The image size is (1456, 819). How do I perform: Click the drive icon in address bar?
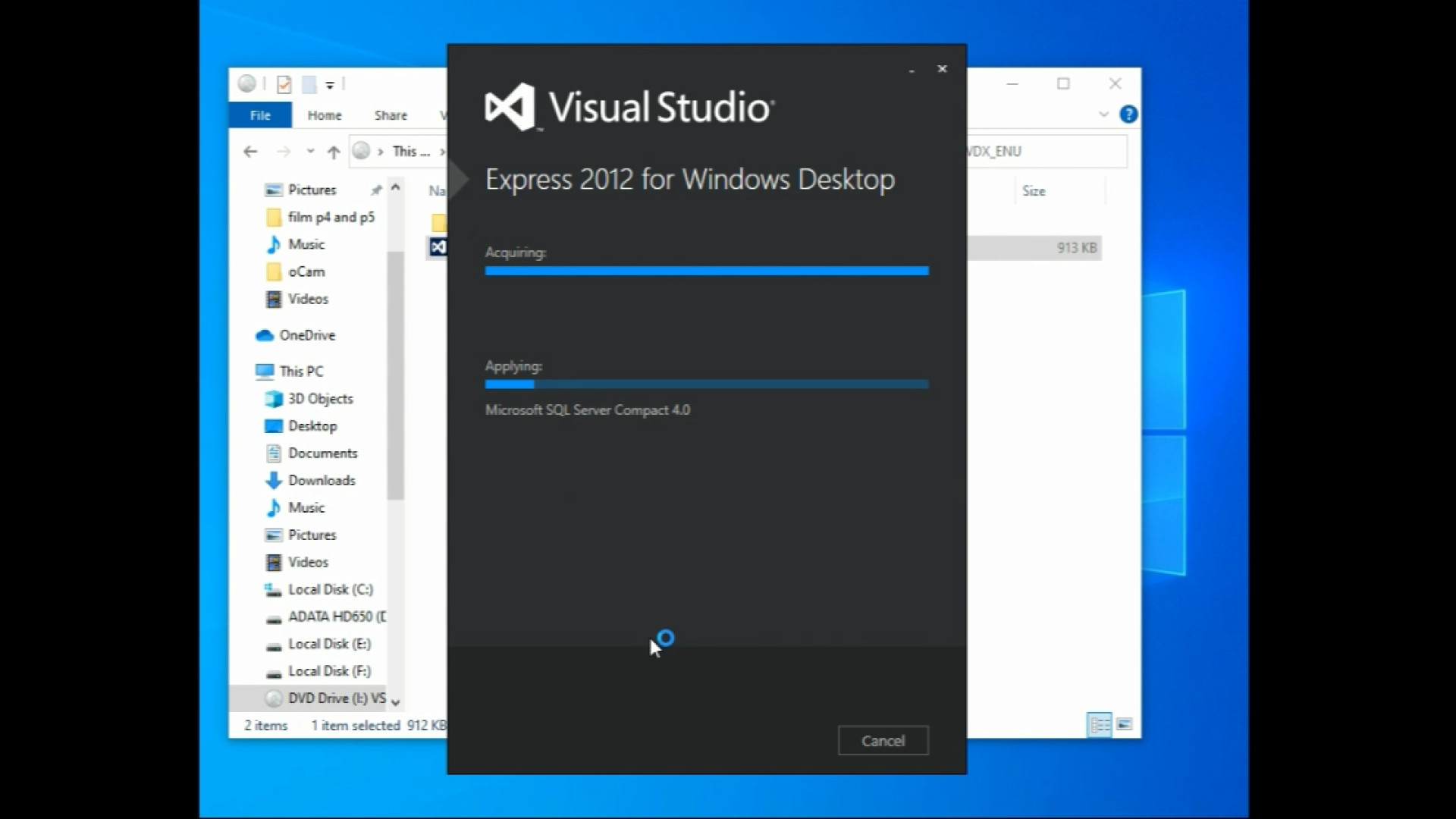pyautogui.click(x=362, y=151)
